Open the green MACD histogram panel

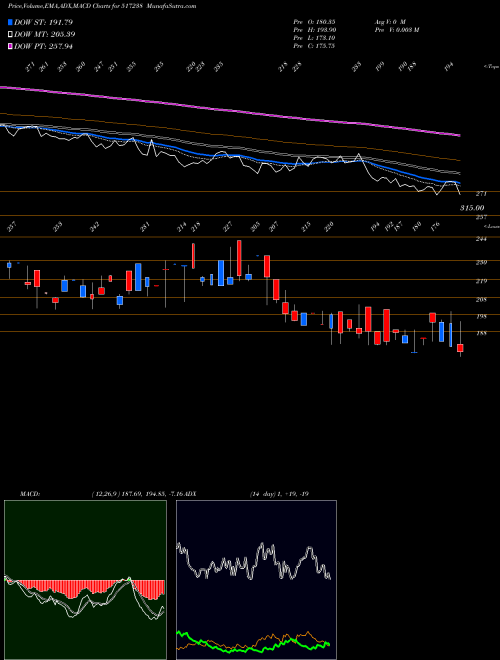pyautogui.click(x=85, y=580)
